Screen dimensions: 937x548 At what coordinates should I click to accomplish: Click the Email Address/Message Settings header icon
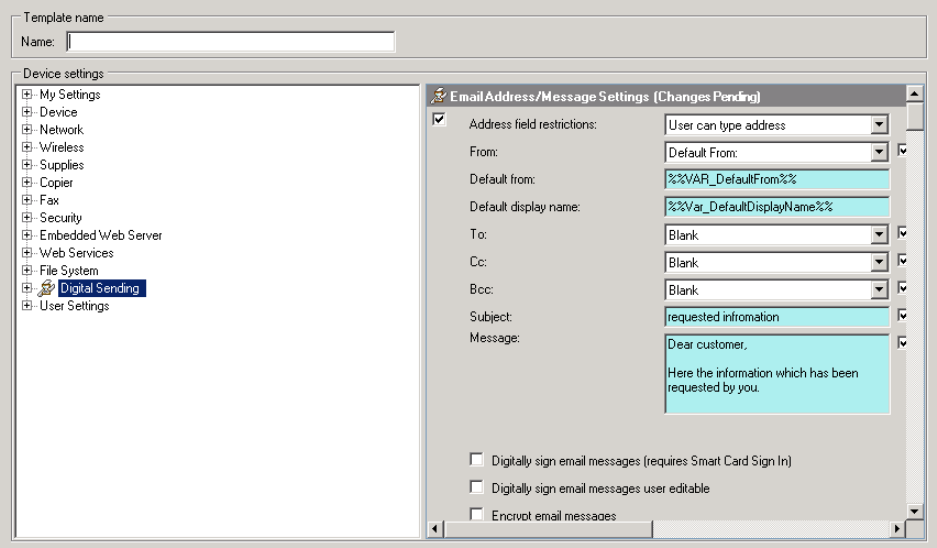pos(439,96)
